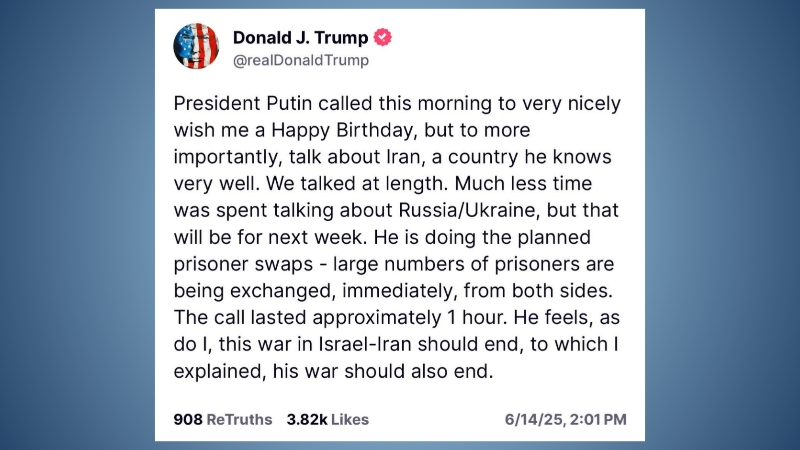Open the 3.82k Likes list
The height and width of the screenshot is (450, 800).
point(328,419)
